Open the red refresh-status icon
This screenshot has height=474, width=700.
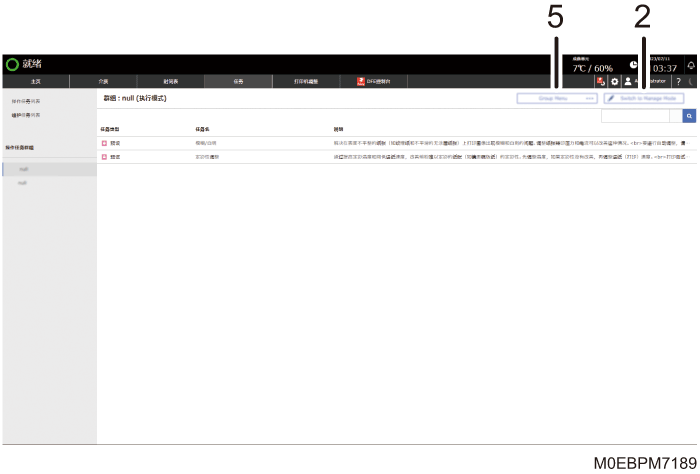tap(601, 81)
